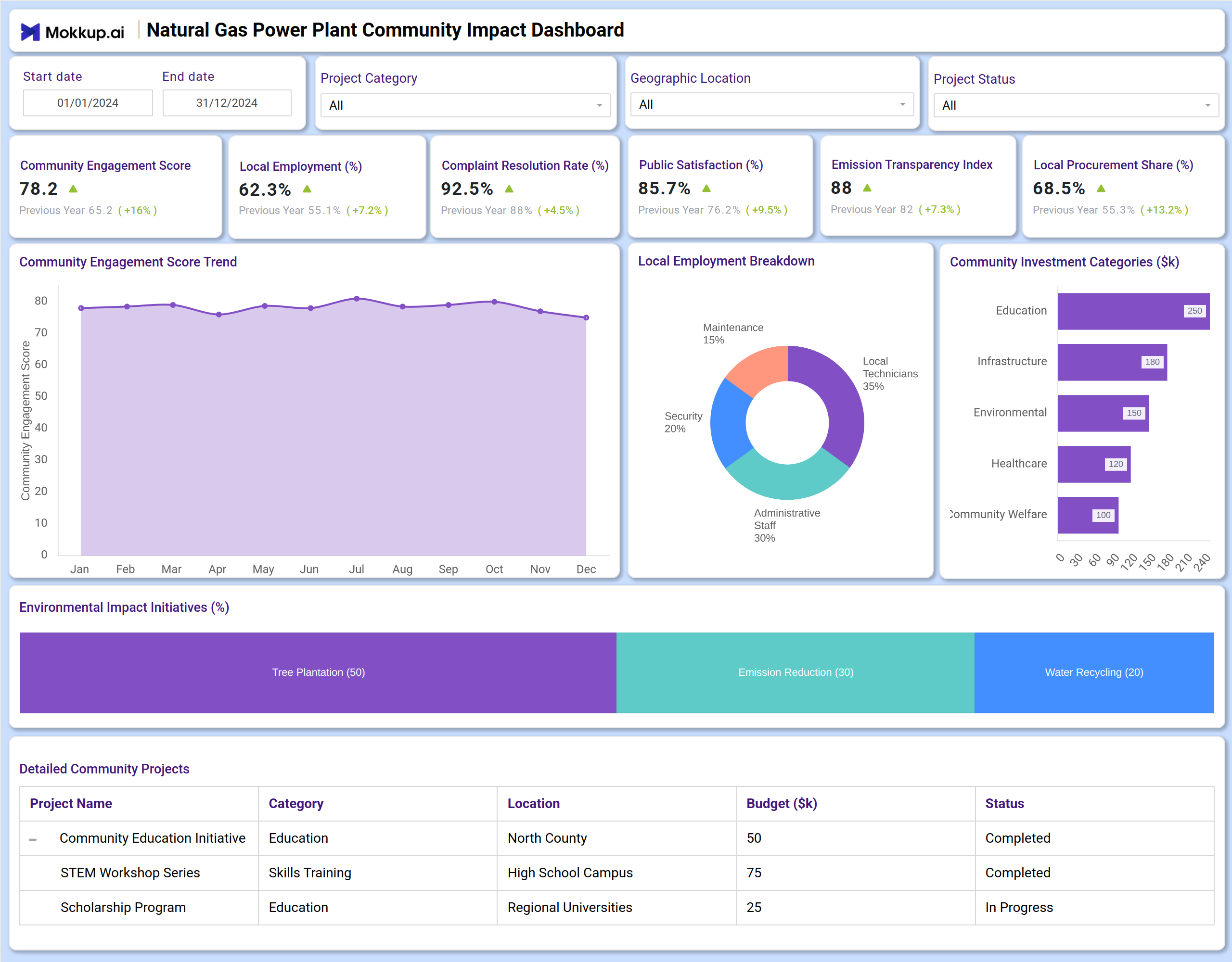Click the Emission Reduction (30) block
The height and width of the screenshot is (962, 1232).
click(796, 673)
